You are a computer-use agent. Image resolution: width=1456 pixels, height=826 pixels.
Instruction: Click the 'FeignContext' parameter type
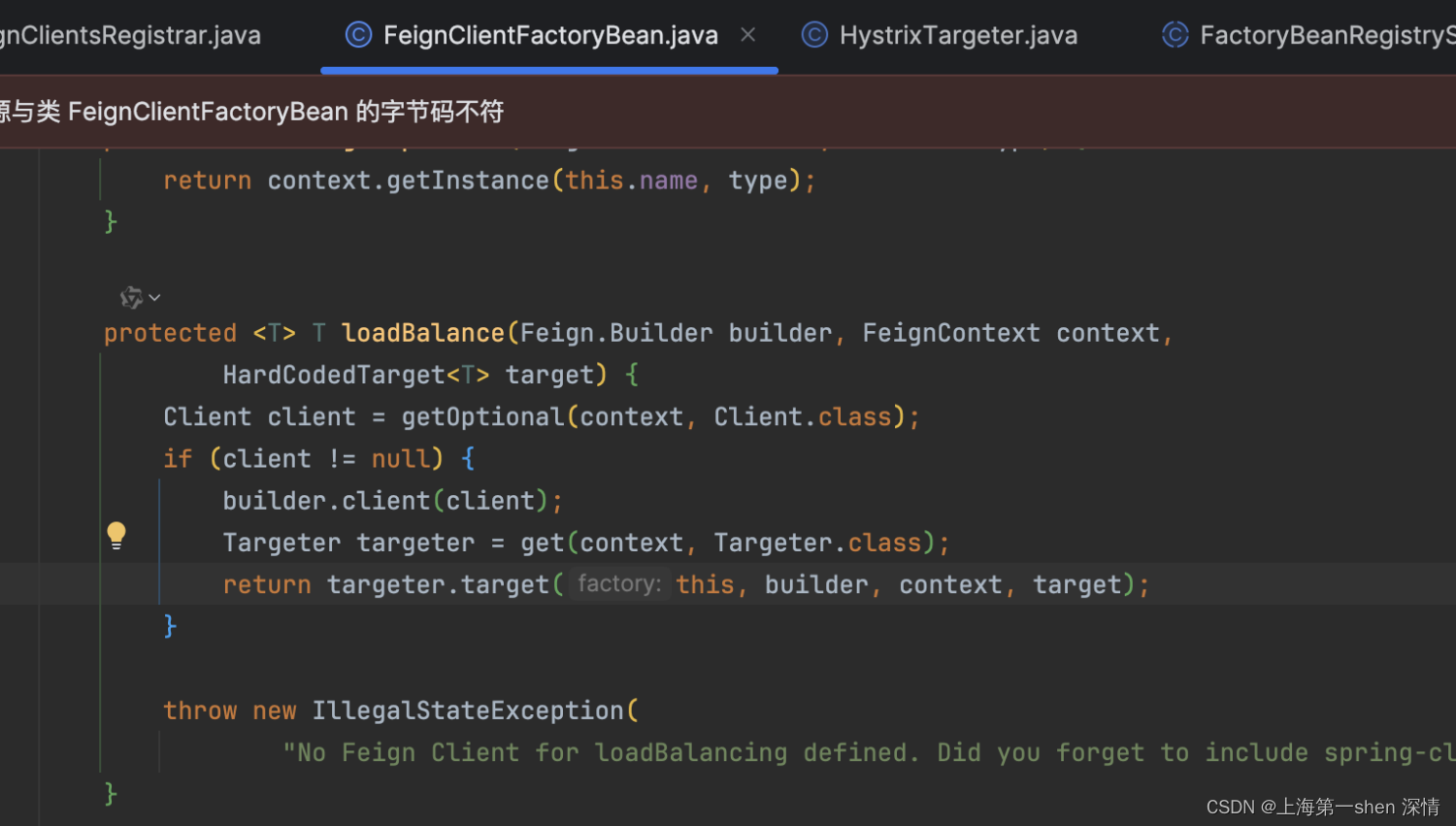pyautogui.click(x=951, y=333)
